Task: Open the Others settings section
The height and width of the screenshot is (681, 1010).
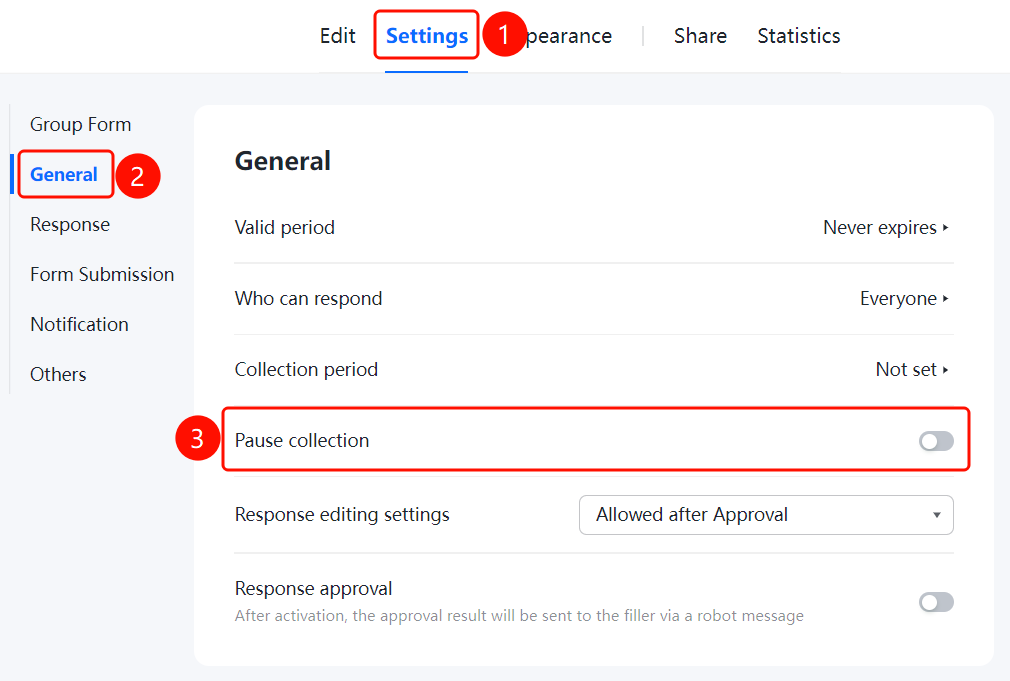Action: click(x=58, y=374)
